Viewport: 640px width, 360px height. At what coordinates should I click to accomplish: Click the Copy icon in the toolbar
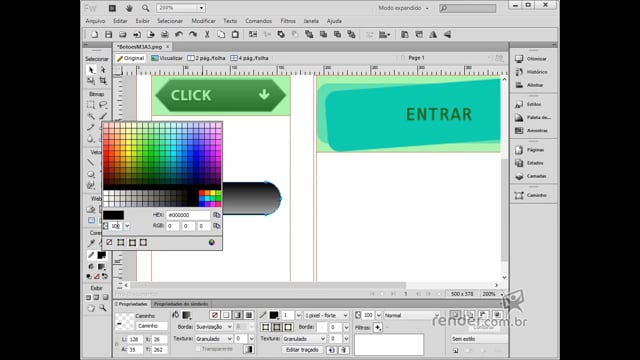[x=221, y=35]
